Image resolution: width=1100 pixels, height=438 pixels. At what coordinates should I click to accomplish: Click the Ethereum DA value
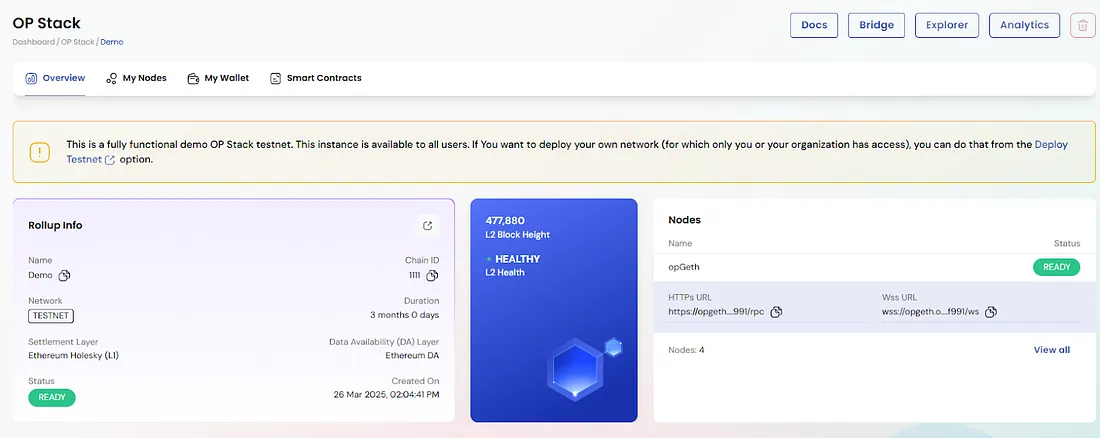[x=412, y=355]
